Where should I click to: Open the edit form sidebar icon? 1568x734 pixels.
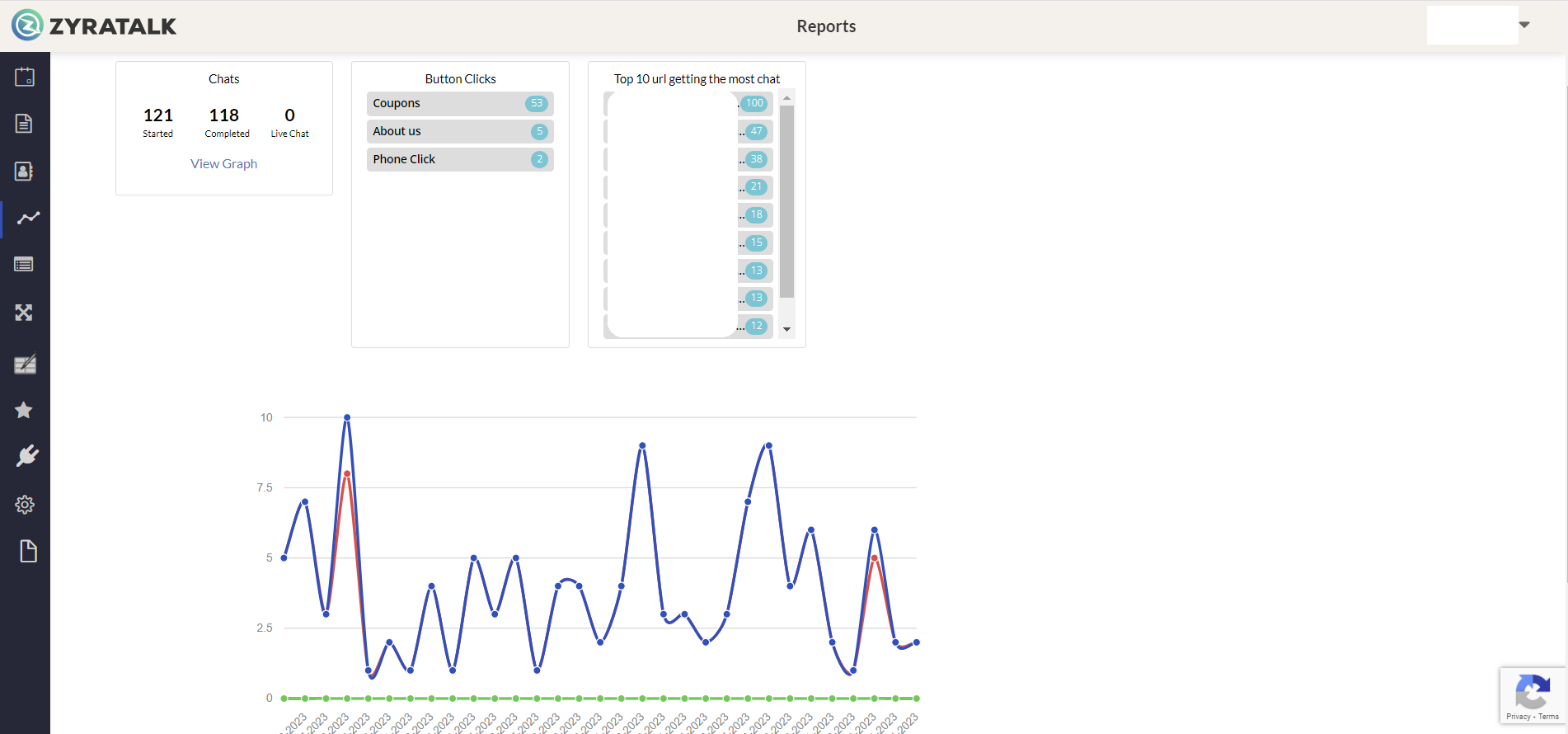point(26,364)
